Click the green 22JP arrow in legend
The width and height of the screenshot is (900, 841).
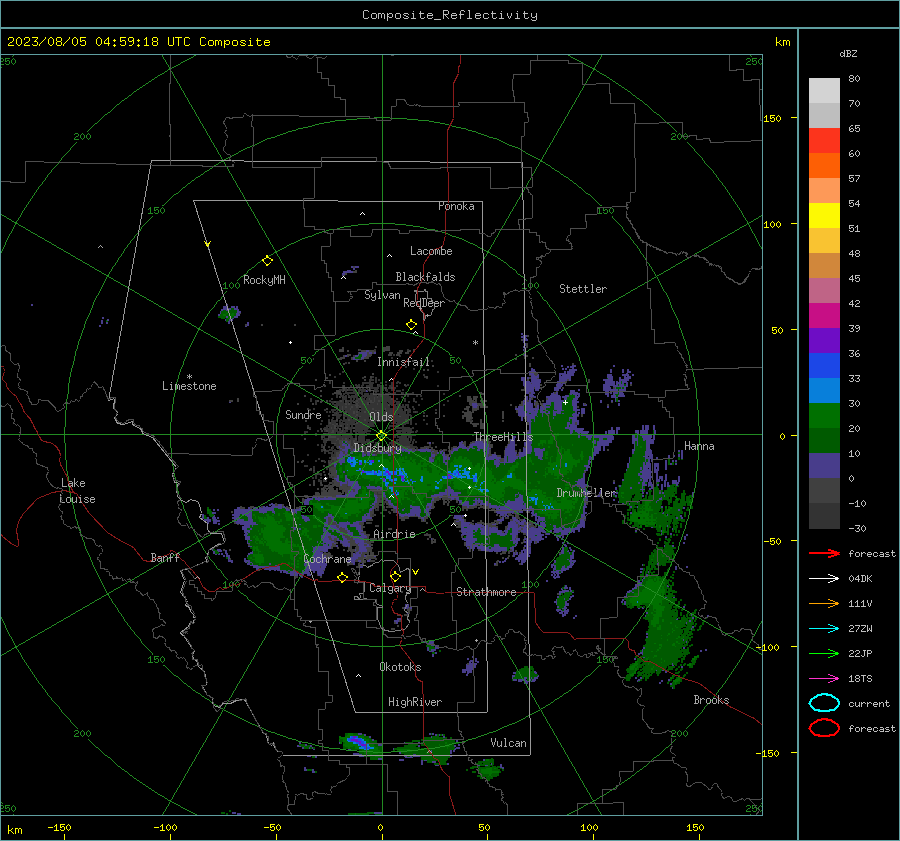pyautogui.click(x=824, y=653)
